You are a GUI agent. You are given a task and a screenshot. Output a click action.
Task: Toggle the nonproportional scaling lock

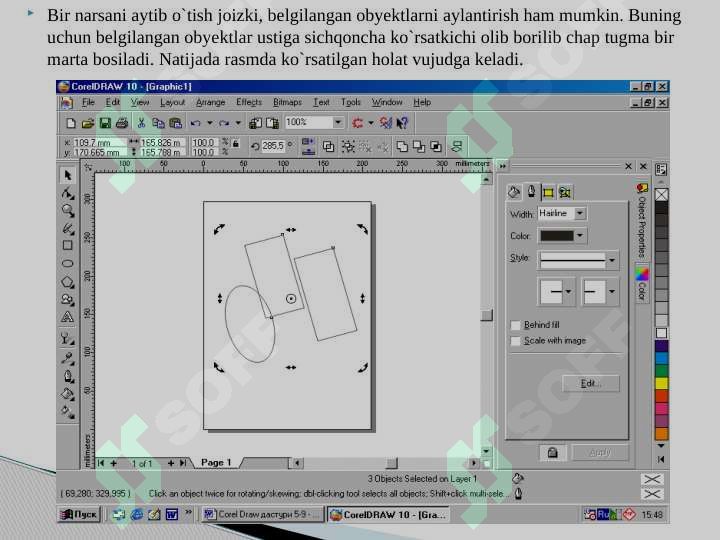click(236, 144)
